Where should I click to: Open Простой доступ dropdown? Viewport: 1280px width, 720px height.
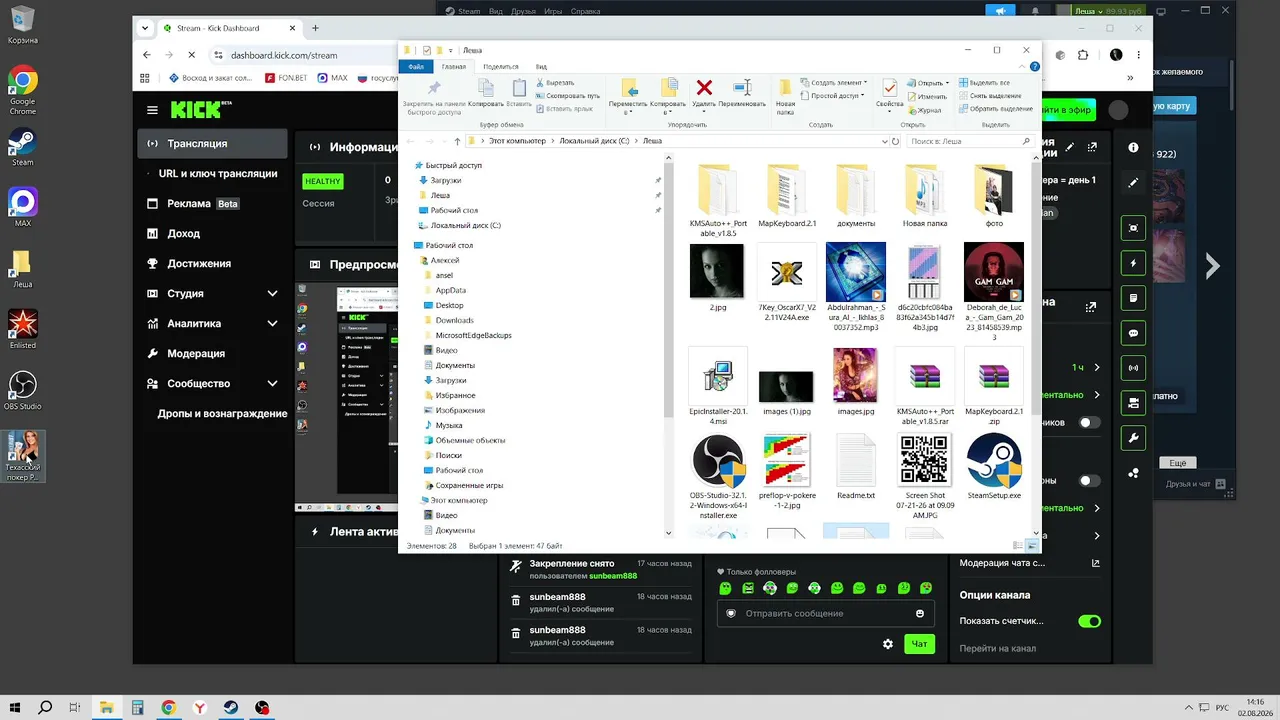(832, 96)
